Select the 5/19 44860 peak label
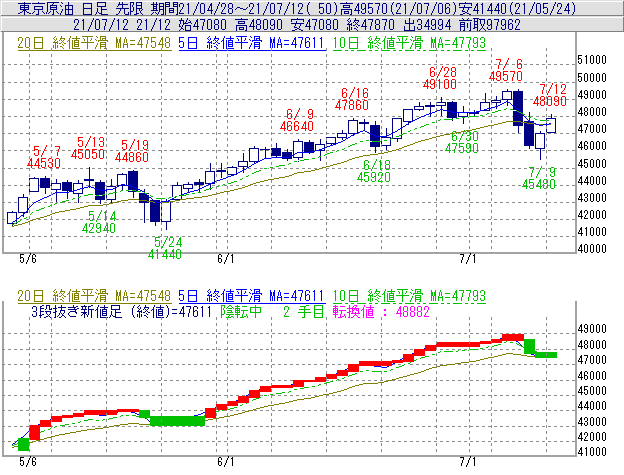 (x=132, y=151)
